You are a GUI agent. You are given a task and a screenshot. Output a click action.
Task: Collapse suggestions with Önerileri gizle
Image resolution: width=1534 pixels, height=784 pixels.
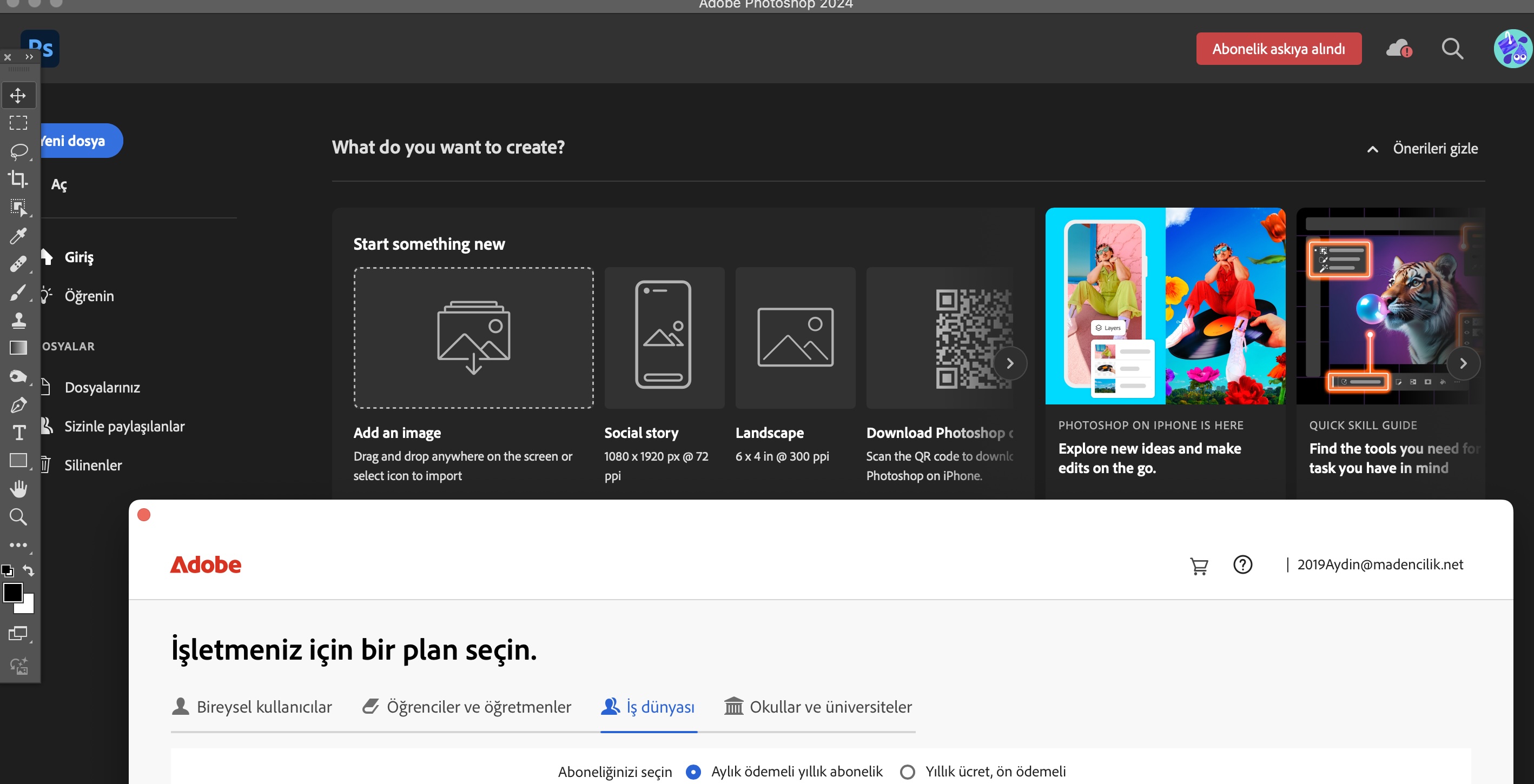(1423, 149)
